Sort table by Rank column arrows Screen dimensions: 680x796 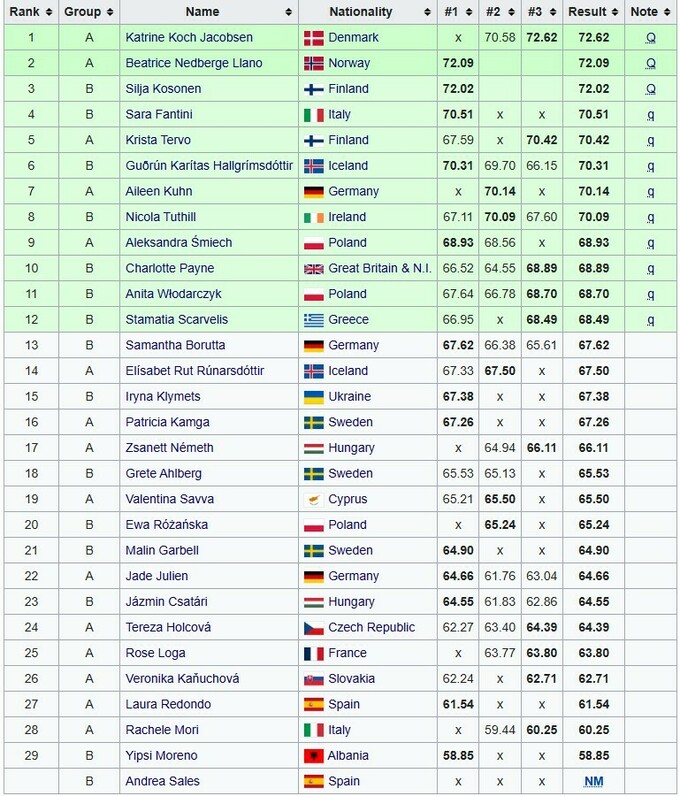pyautogui.click(x=49, y=12)
